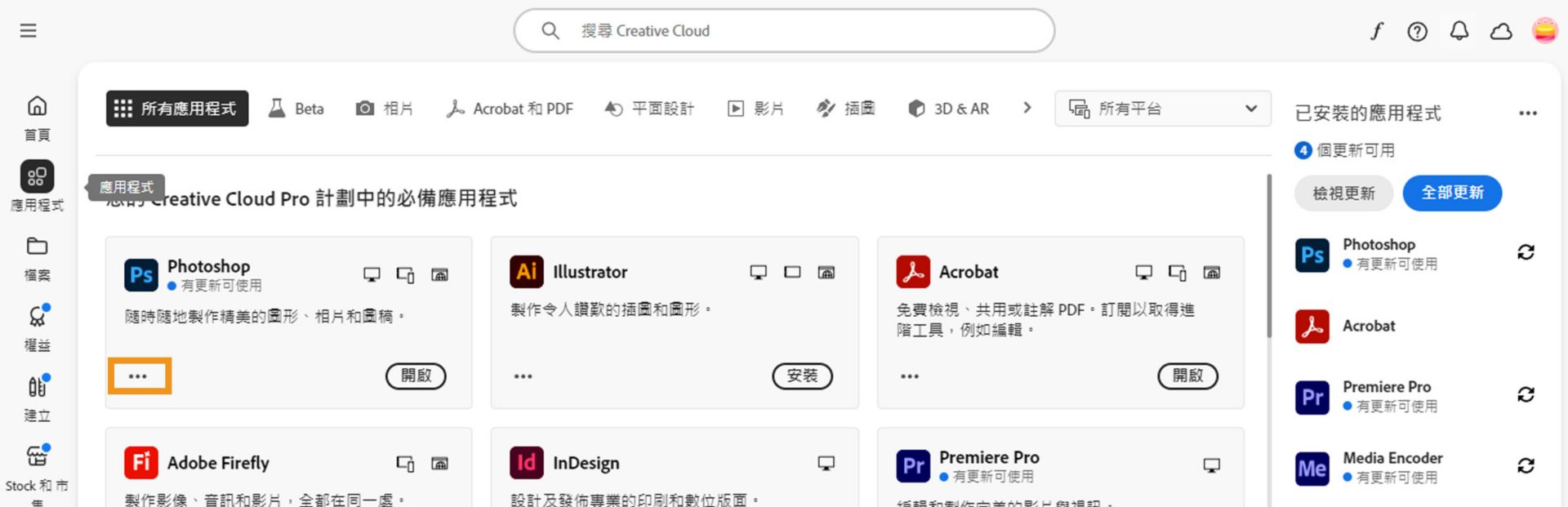Image resolution: width=1568 pixels, height=507 pixels.
Task: Open installed apps panel more options
Action: 1528,113
